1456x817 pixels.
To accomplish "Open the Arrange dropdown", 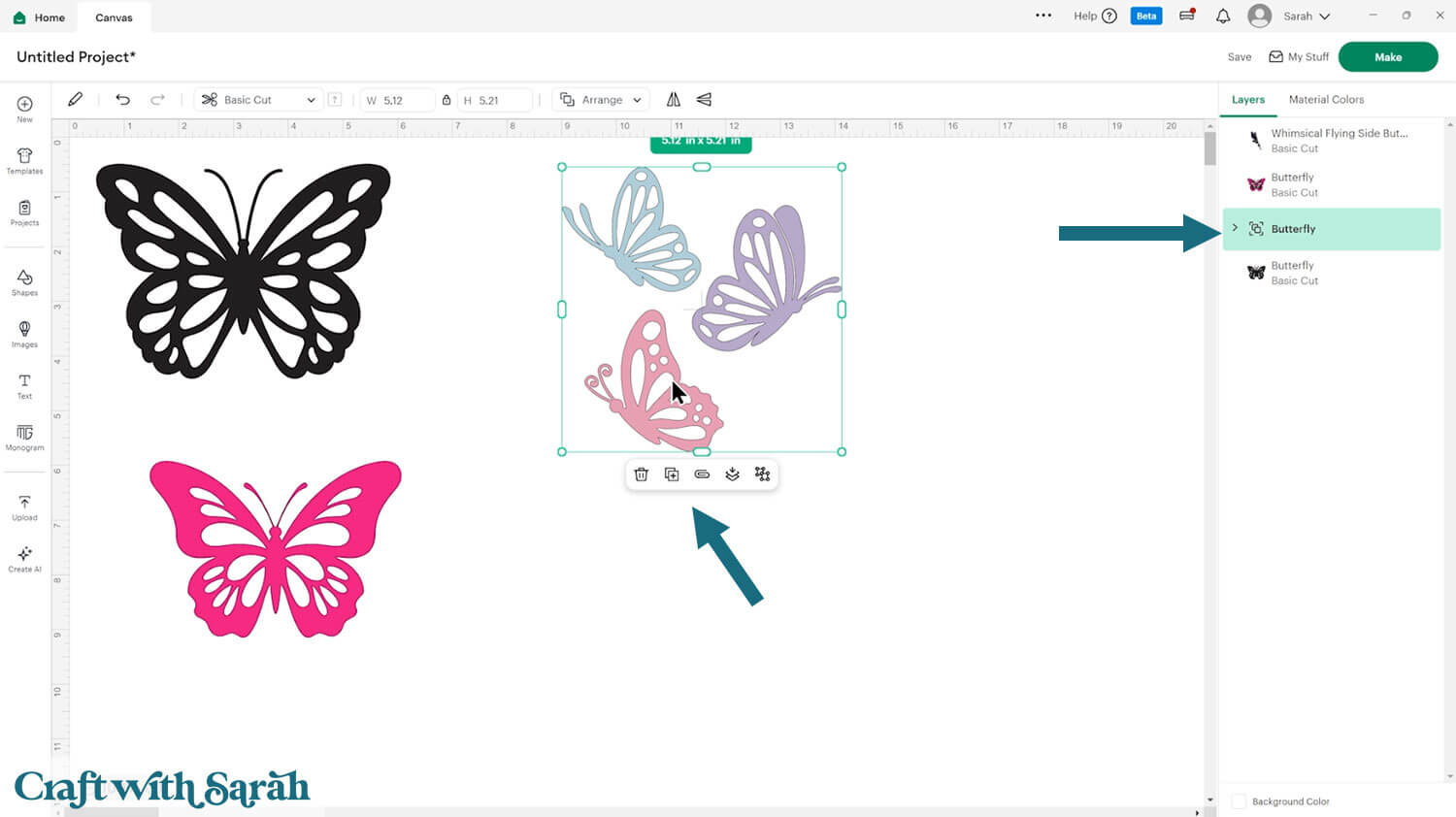I will coord(601,100).
